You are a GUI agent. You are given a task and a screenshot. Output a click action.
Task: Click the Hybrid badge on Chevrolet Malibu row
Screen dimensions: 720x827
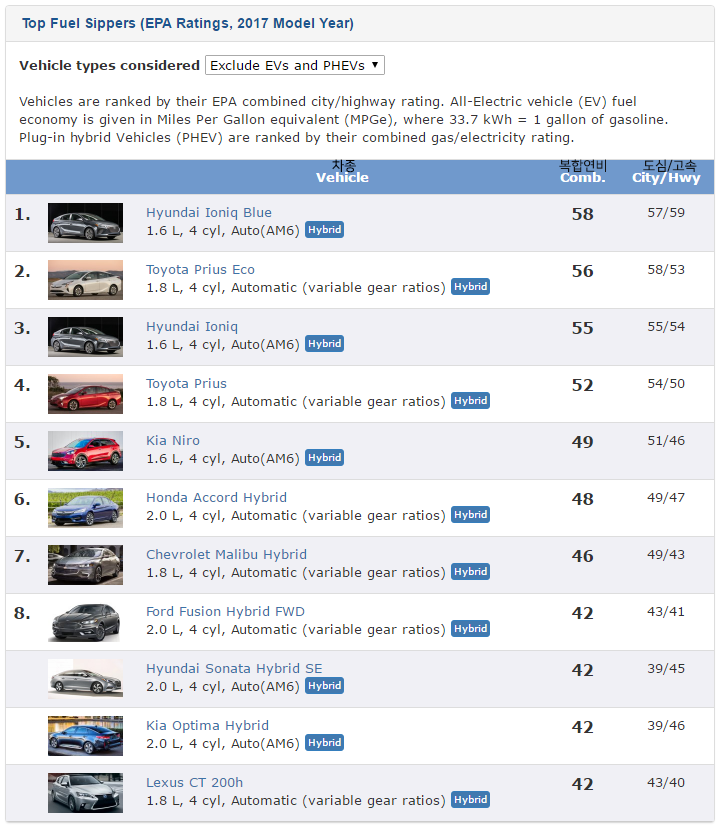pos(471,572)
